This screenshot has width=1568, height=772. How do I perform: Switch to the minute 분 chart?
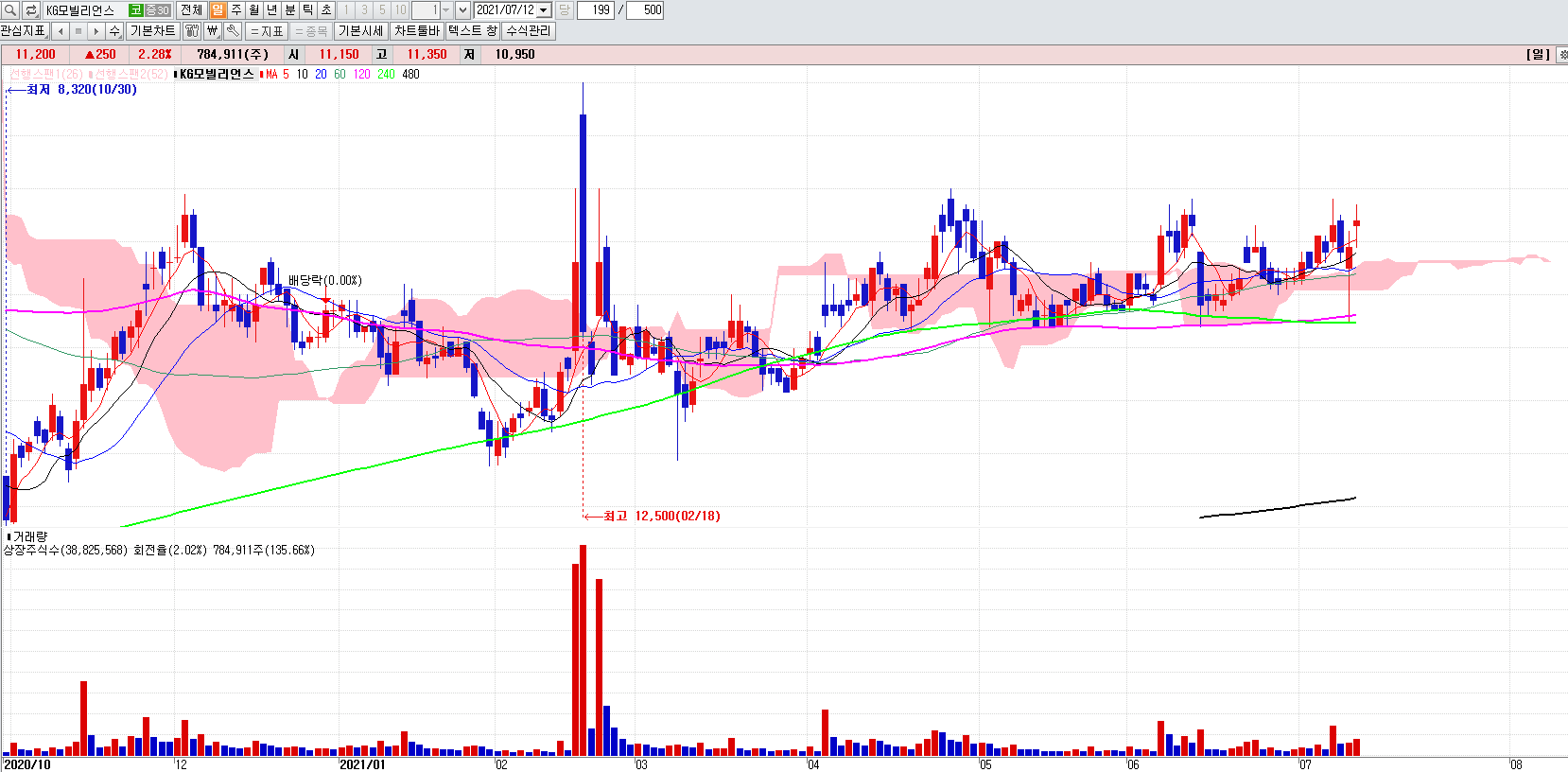click(x=289, y=9)
